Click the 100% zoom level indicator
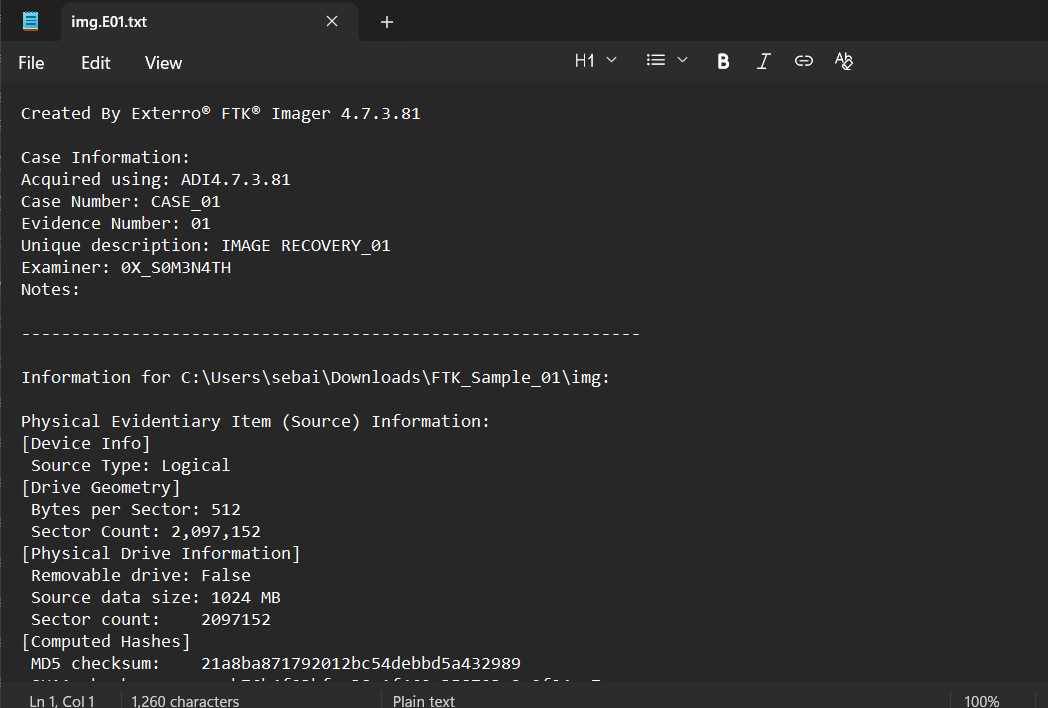The height and width of the screenshot is (708, 1048). [x=982, y=701]
